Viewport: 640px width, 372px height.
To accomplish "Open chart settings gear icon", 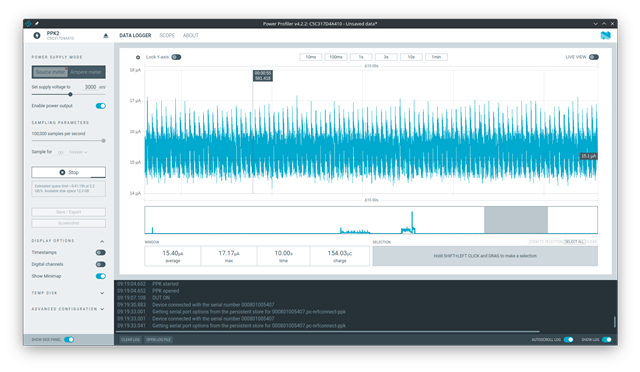I will (x=138, y=57).
